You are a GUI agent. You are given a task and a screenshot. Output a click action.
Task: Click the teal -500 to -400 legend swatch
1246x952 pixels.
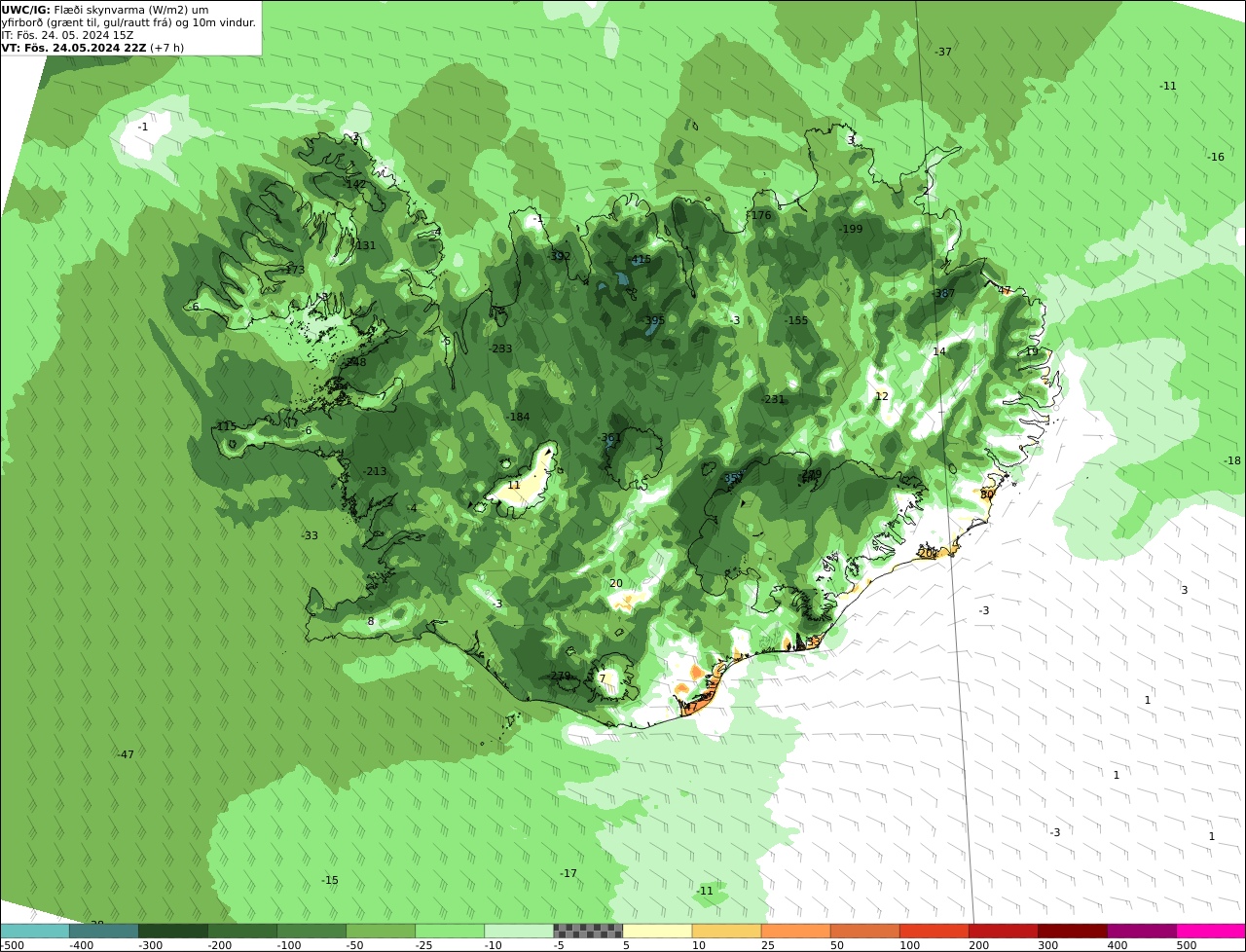(35, 931)
